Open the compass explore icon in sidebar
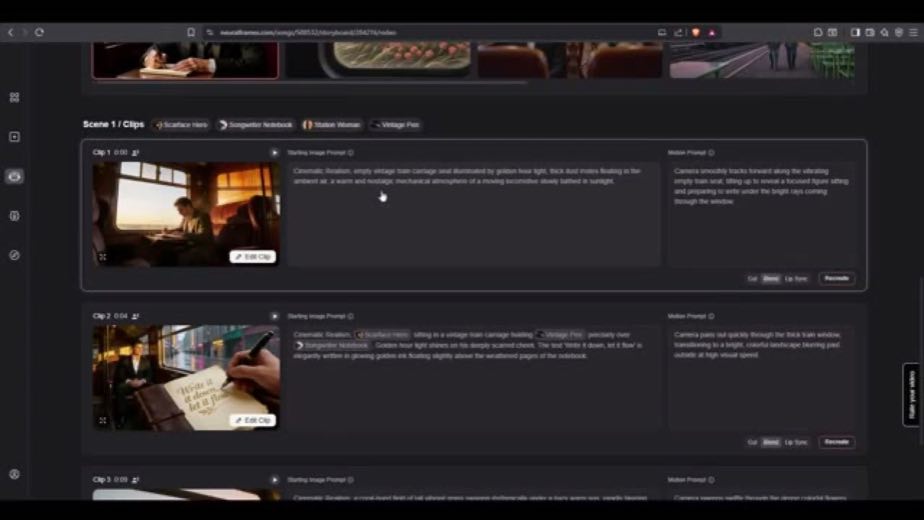The width and height of the screenshot is (924, 520). pos(15,255)
